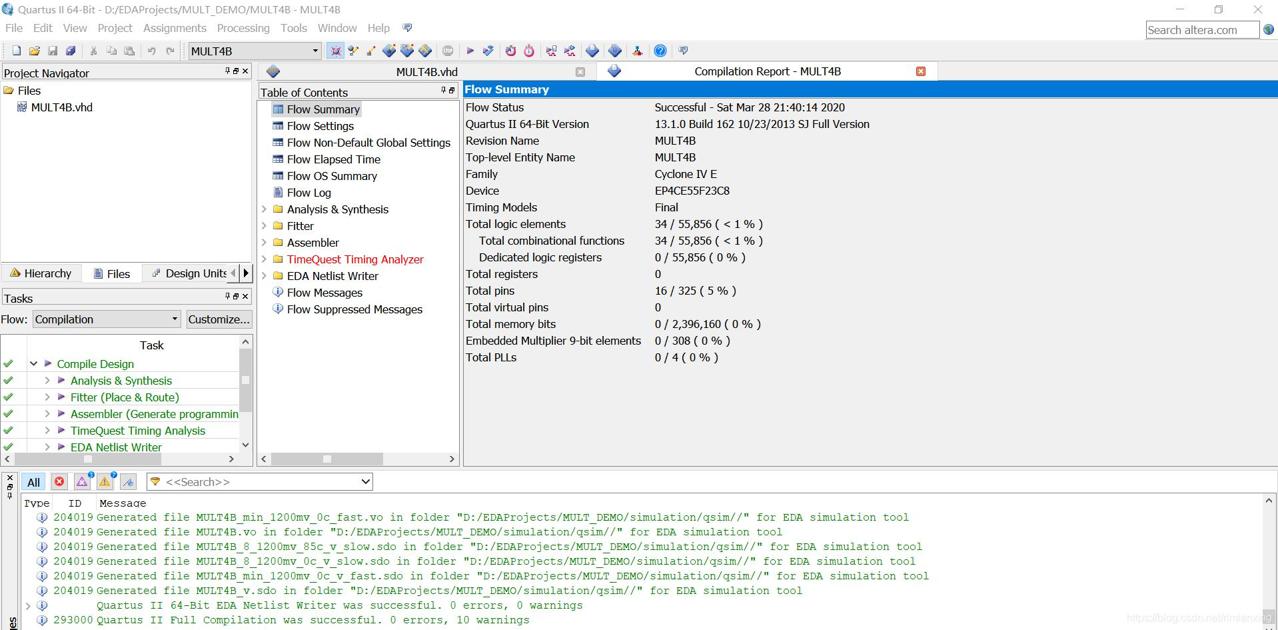Switch to the Hierarchy tab

pyautogui.click(x=41, y=274)
